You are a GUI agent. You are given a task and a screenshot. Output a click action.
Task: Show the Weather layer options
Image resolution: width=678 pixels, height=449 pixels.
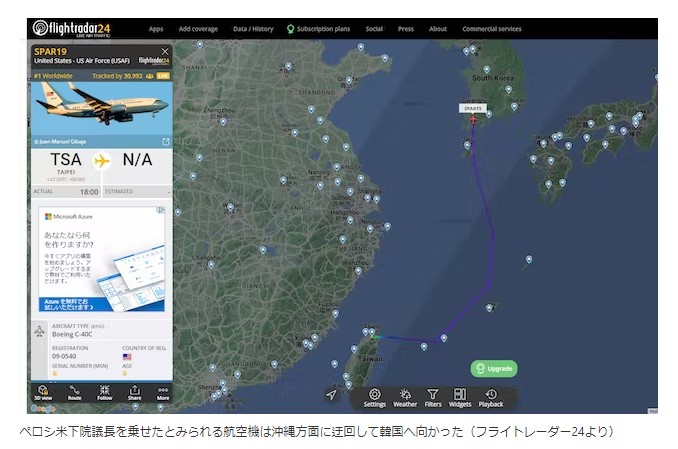point(405,397)
